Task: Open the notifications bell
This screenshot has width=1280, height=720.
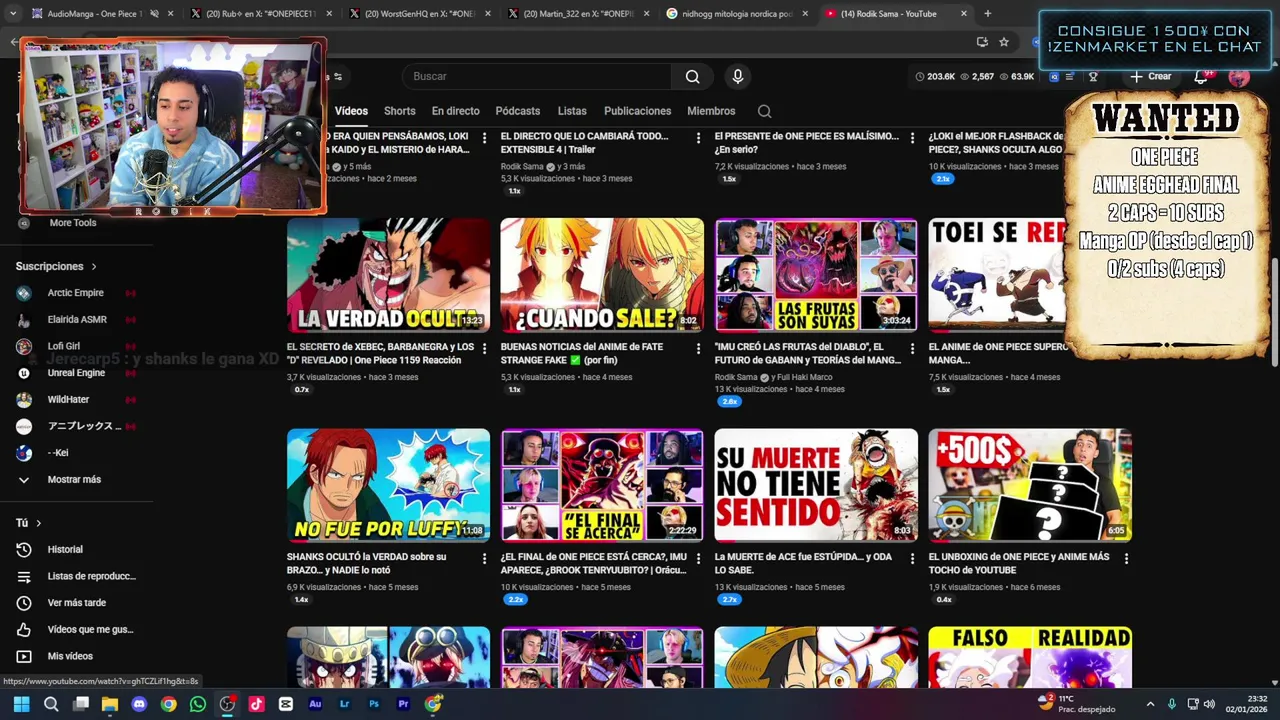Action: tap(1202, 76)
